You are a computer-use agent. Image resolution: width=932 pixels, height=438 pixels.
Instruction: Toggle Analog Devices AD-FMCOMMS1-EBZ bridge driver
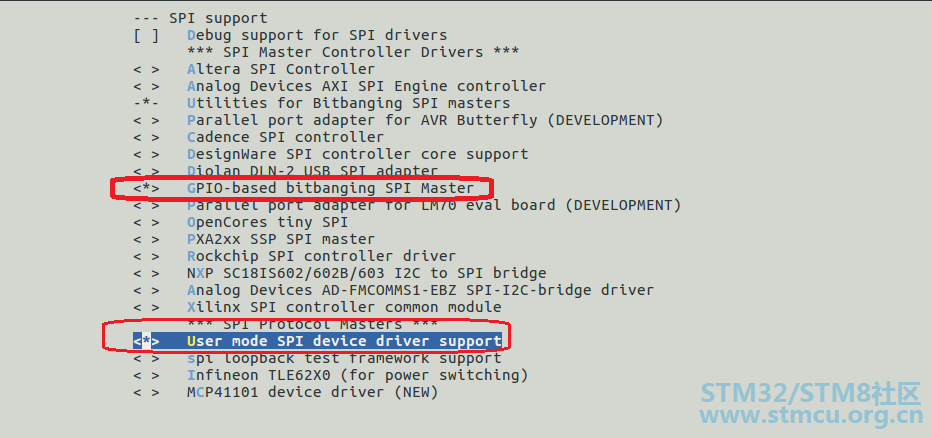point(393,290)
